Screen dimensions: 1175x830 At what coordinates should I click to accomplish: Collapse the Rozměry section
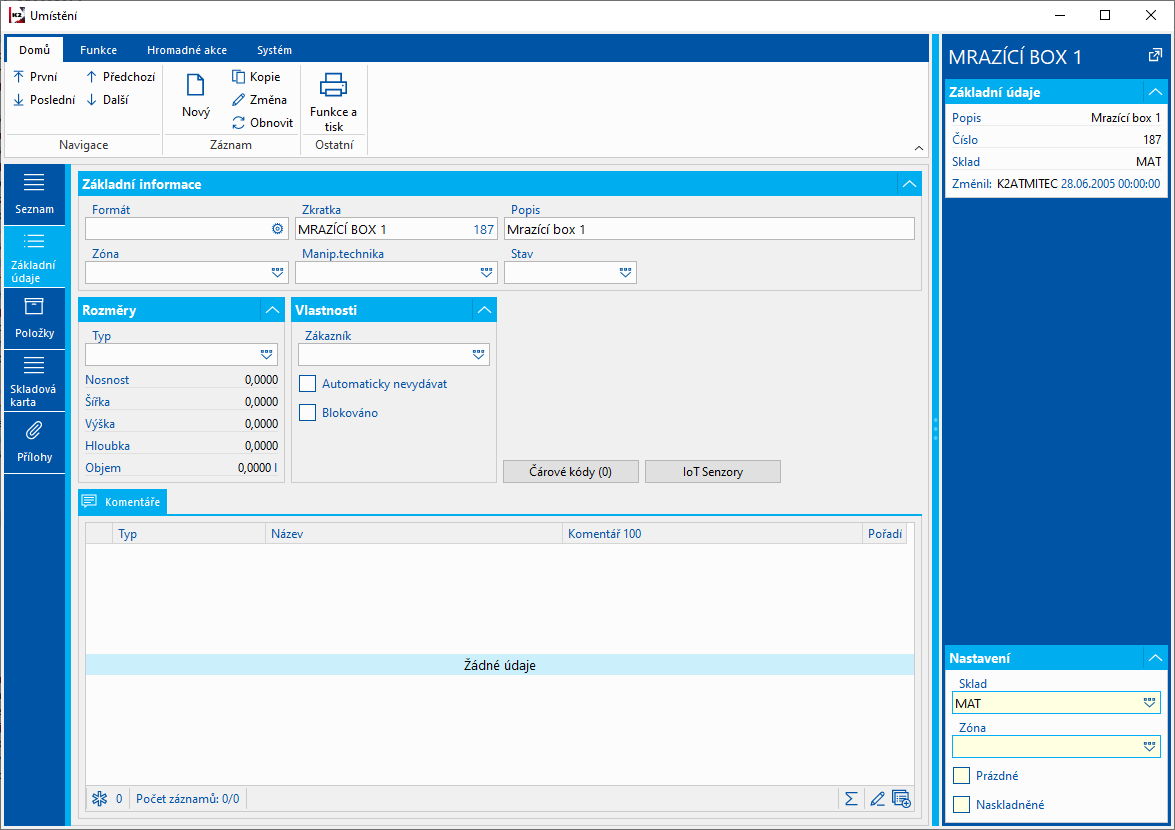tap(271, 310)
